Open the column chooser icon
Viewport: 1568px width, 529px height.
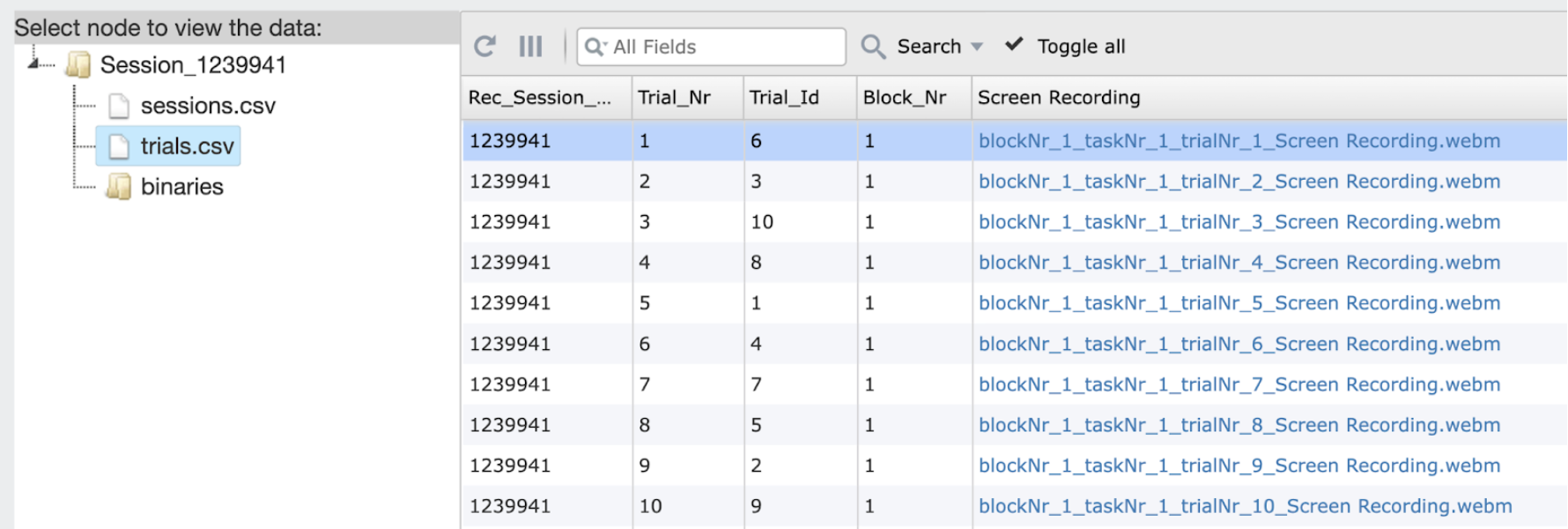(530, 47)
